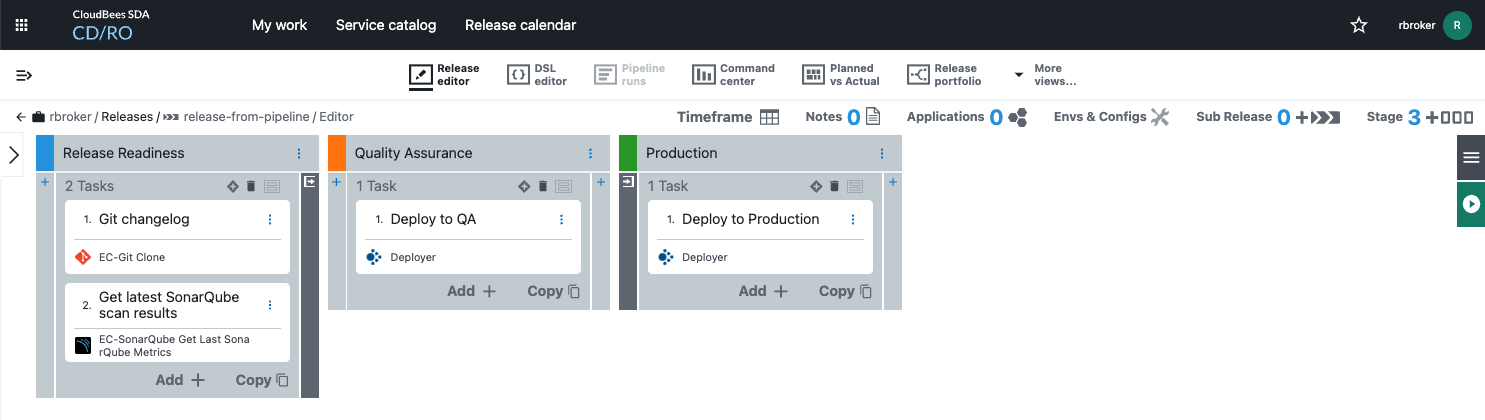This screenshot has width=1485, height=420.
Task: Click the Envs & Configs tools icon
Action: tap(1160, 117)
